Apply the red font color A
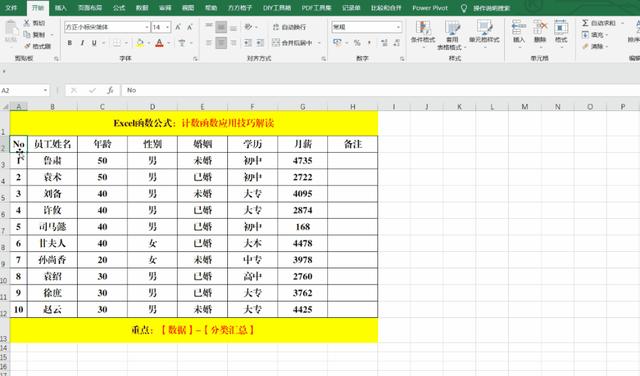This screenshot has width=640, height=376. click(x=160, y=43)
